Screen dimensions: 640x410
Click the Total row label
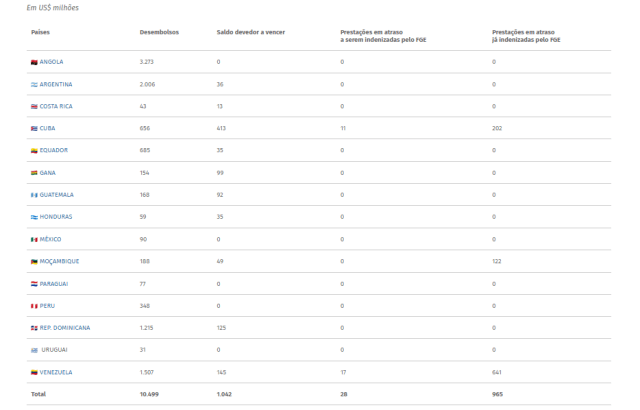click(38, 394)
